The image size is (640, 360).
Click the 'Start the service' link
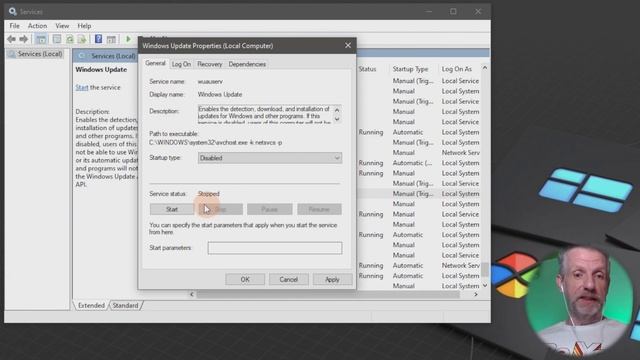[82, 87]
